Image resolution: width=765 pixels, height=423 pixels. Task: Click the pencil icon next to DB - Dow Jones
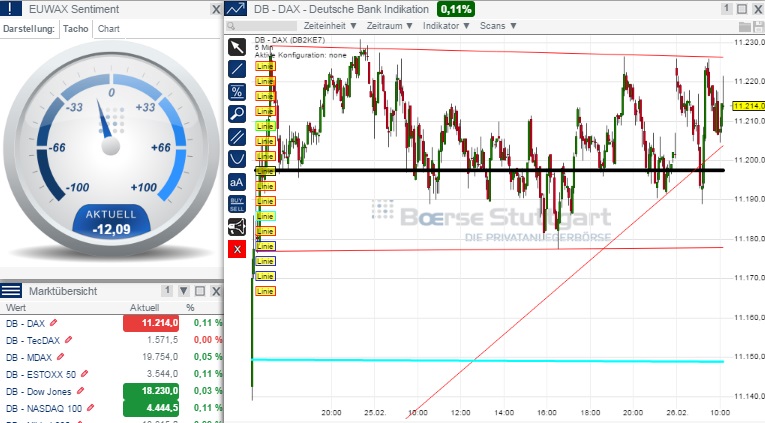(81, 391)
